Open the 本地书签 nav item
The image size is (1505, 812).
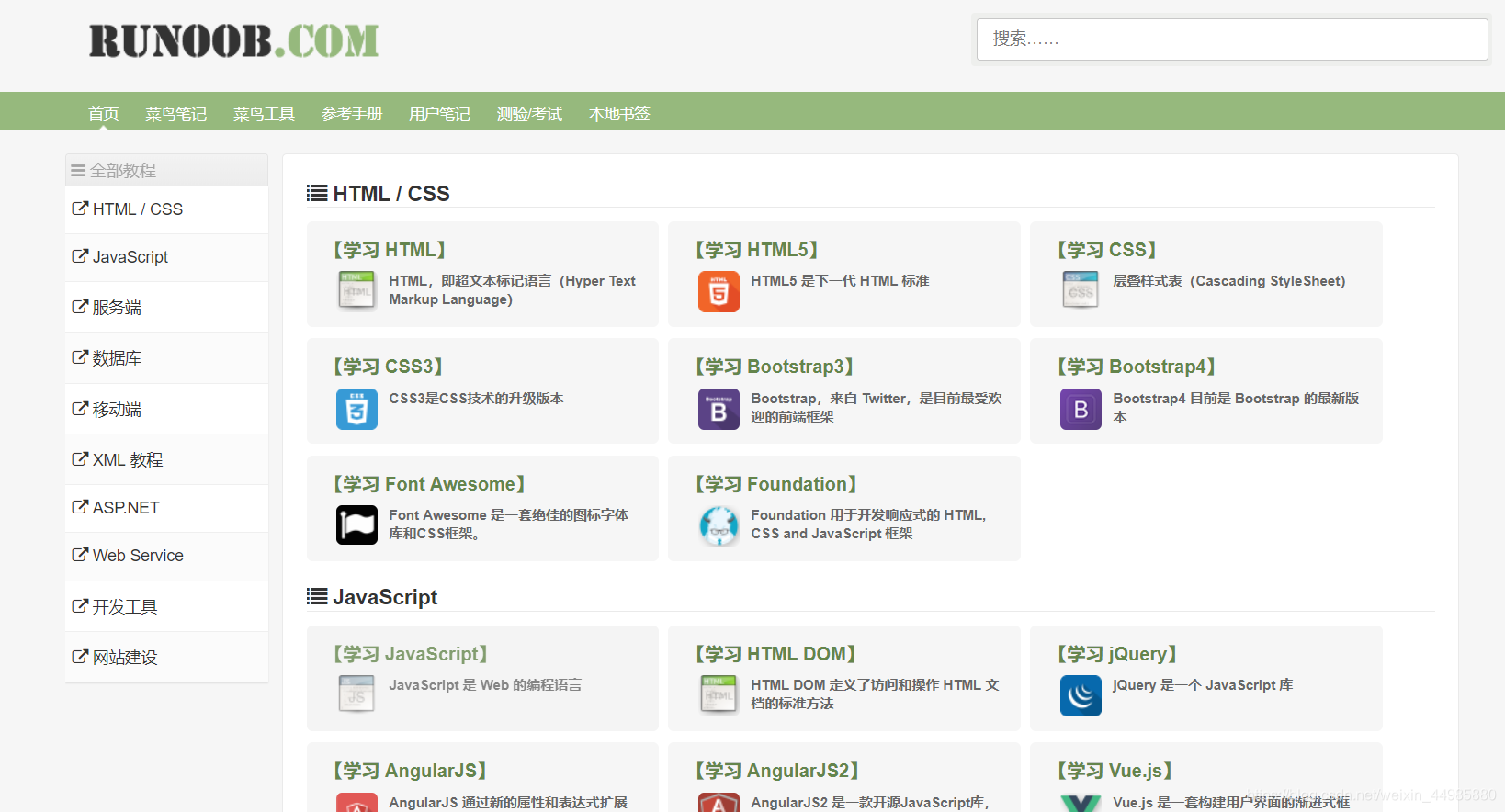click(x=619, y=114)
